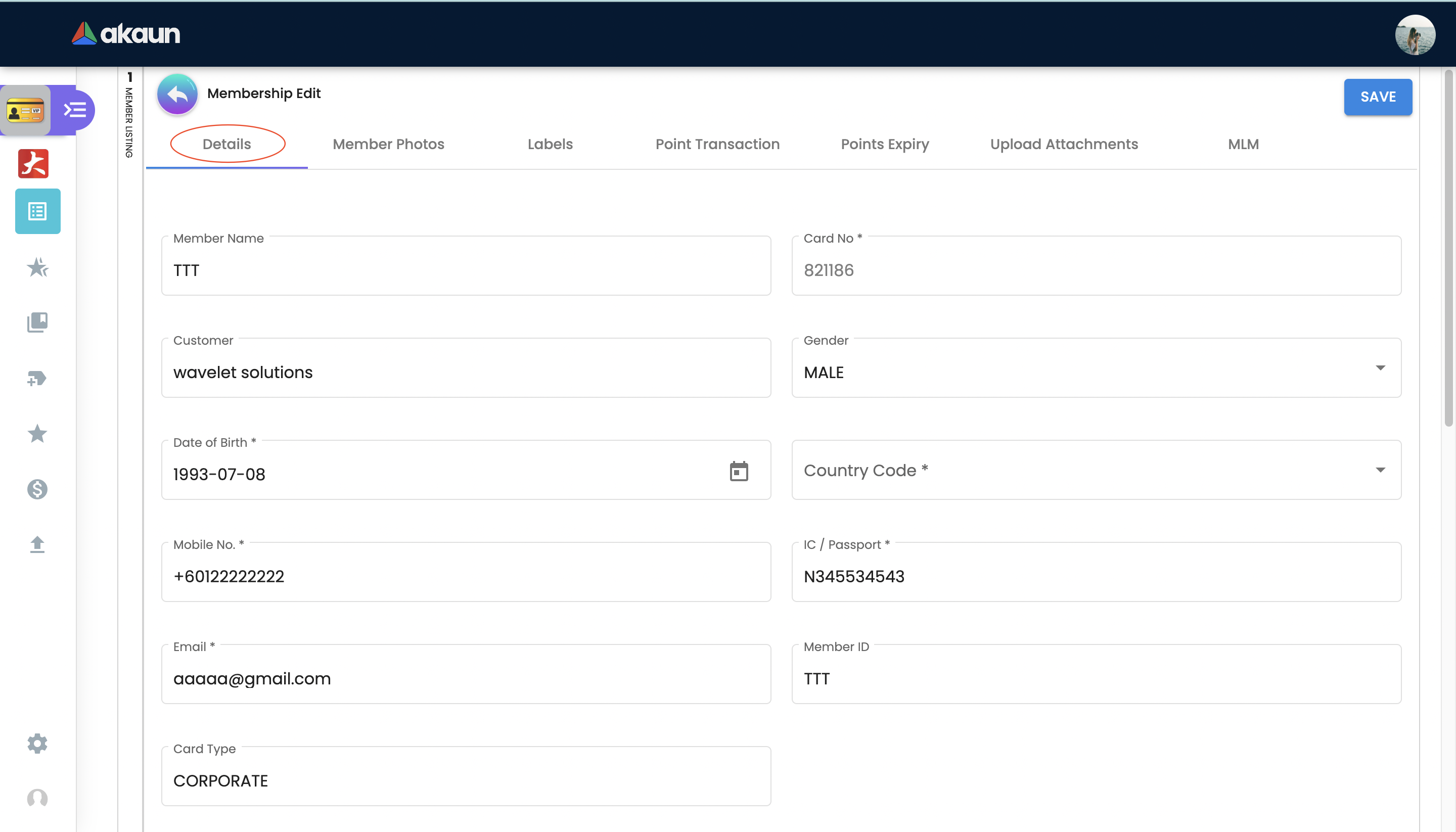Expand the Gender dropdown
Image resolution: width=1456 pixels, height=832 pixels.
(x=1380, y=368)
